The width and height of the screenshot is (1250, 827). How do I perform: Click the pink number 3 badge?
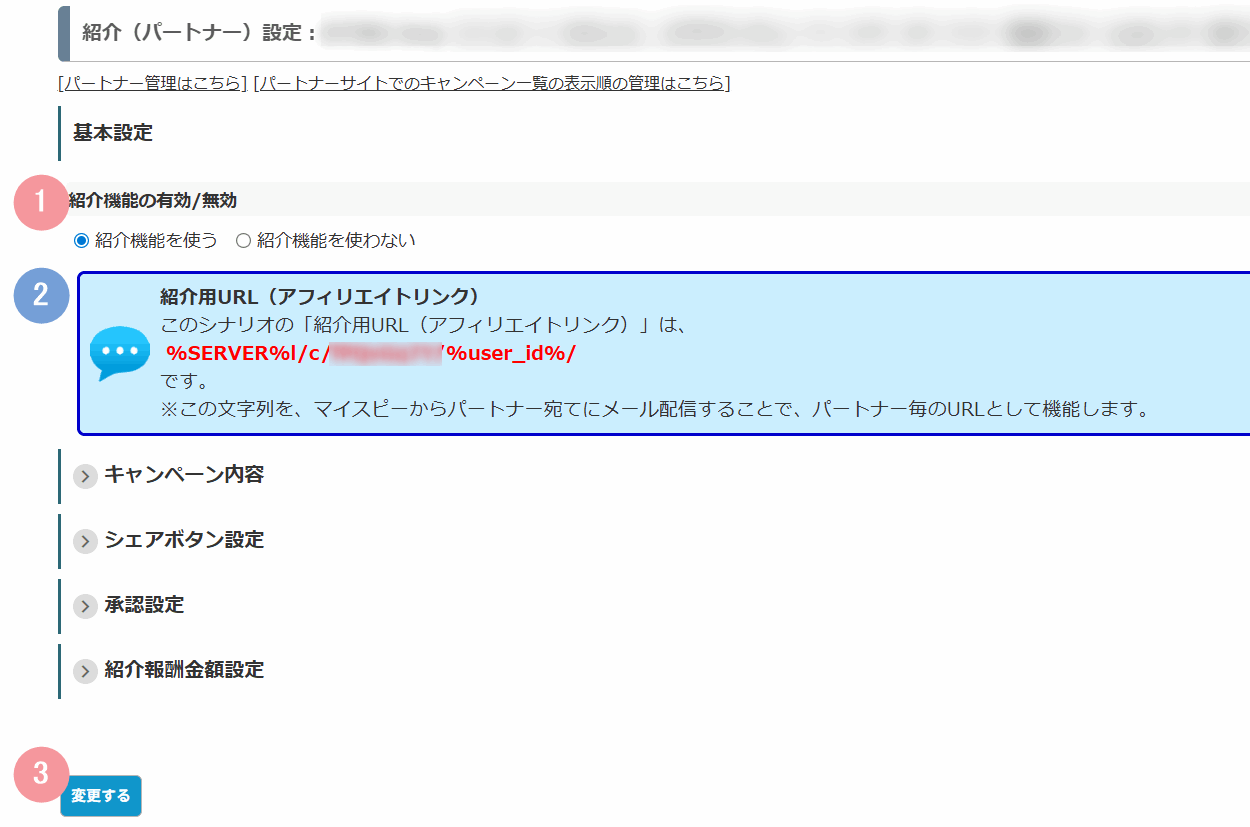(x=41, y=774)
